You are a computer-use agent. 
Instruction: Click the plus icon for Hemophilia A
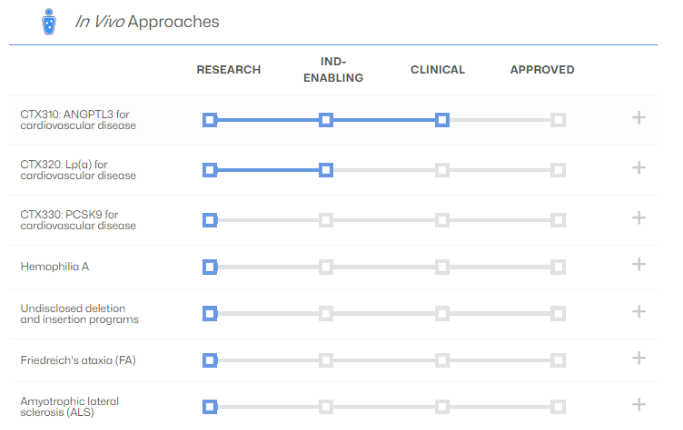(639, 264)
